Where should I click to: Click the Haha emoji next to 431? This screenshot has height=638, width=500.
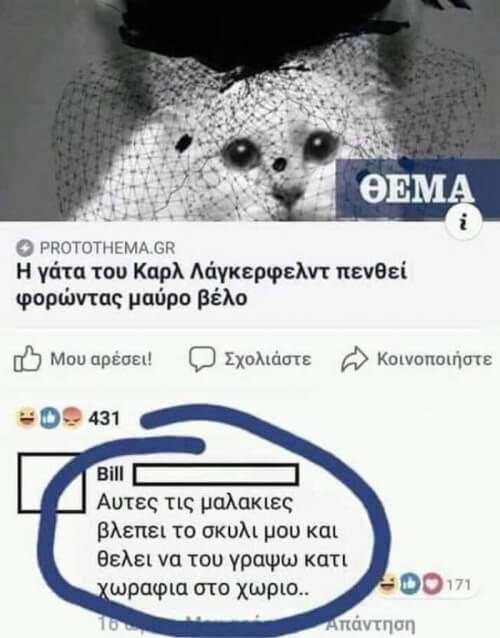tap(25, 418)
